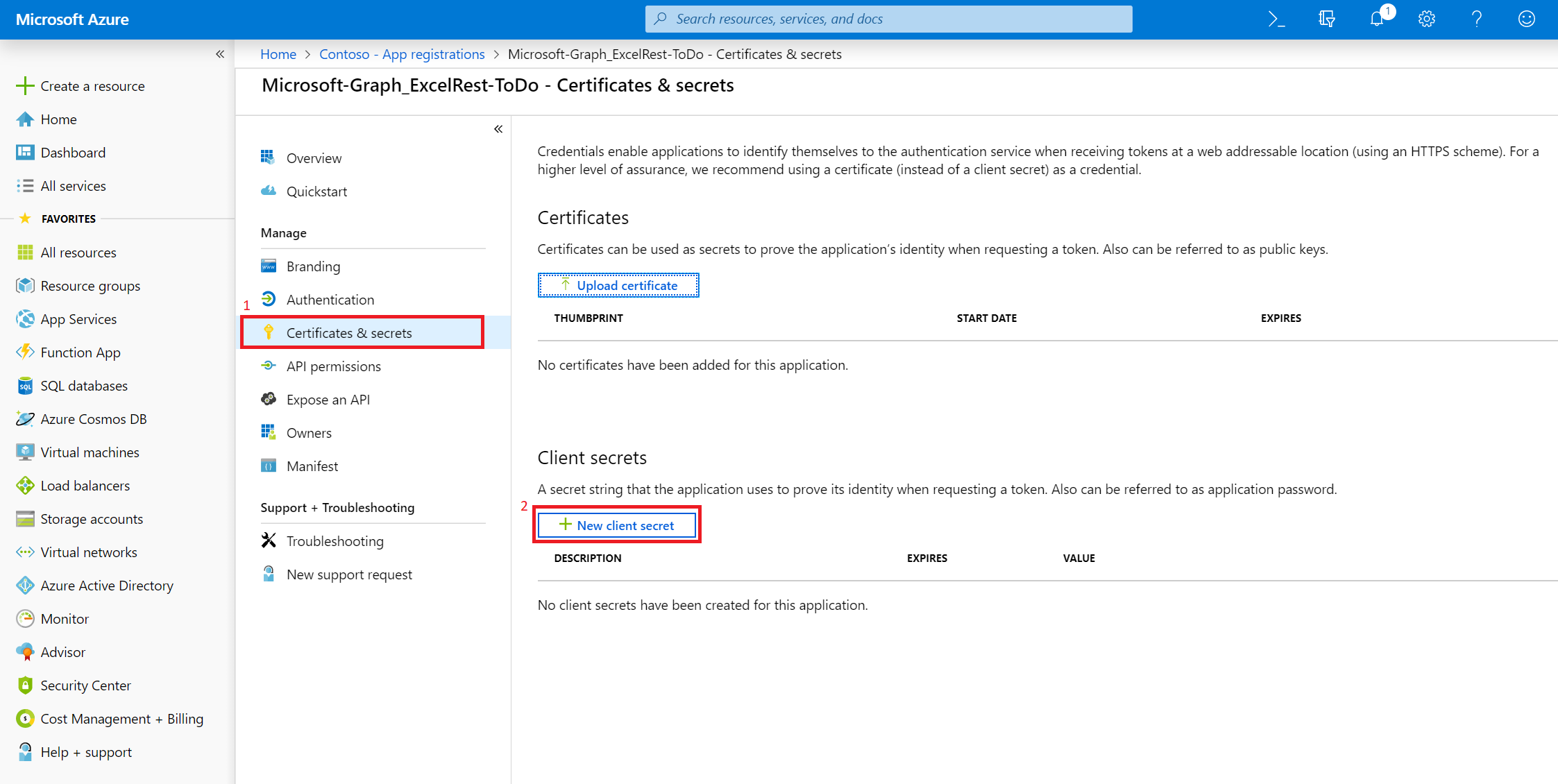
Task: Click the search resources input field
Action: (888, 19)
